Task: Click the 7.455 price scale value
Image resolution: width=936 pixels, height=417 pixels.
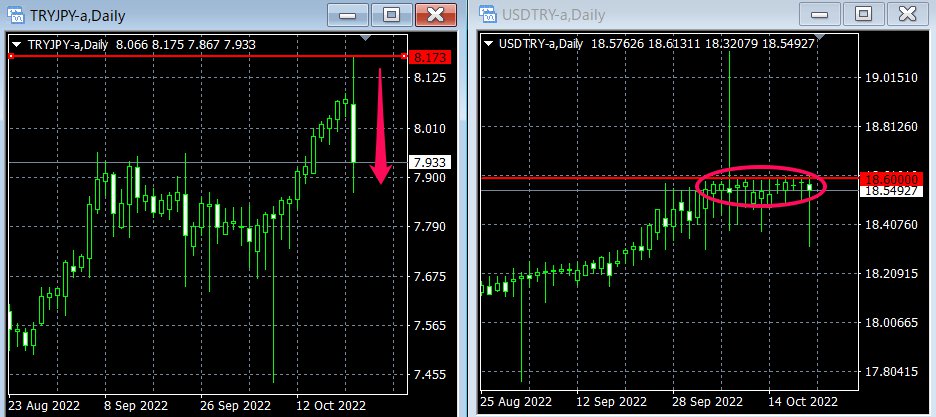Action: click(x=430, y=375)
